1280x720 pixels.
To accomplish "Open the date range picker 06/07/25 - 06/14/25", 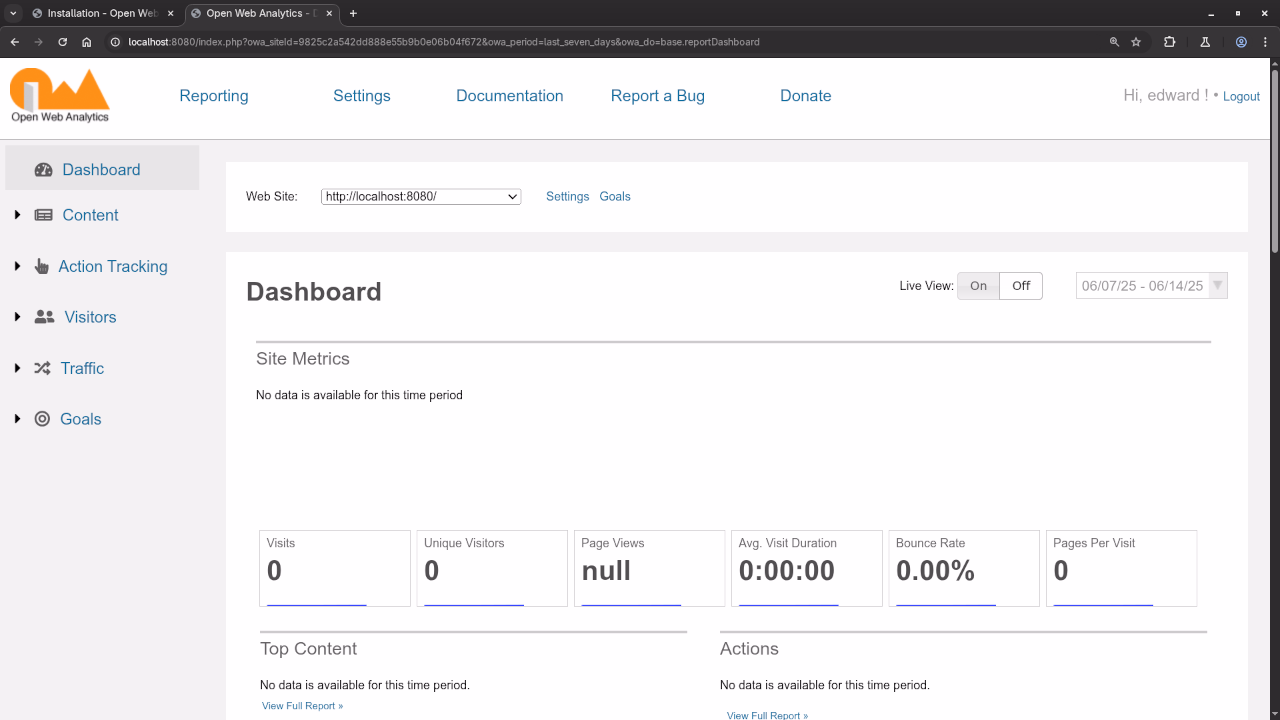I will click(x=1152, y=286).
